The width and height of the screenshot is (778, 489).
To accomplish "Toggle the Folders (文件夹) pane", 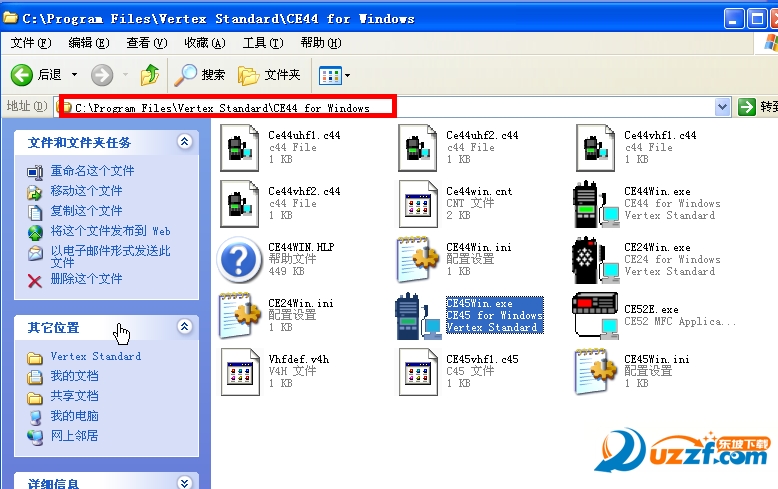I will click(269, 75).
